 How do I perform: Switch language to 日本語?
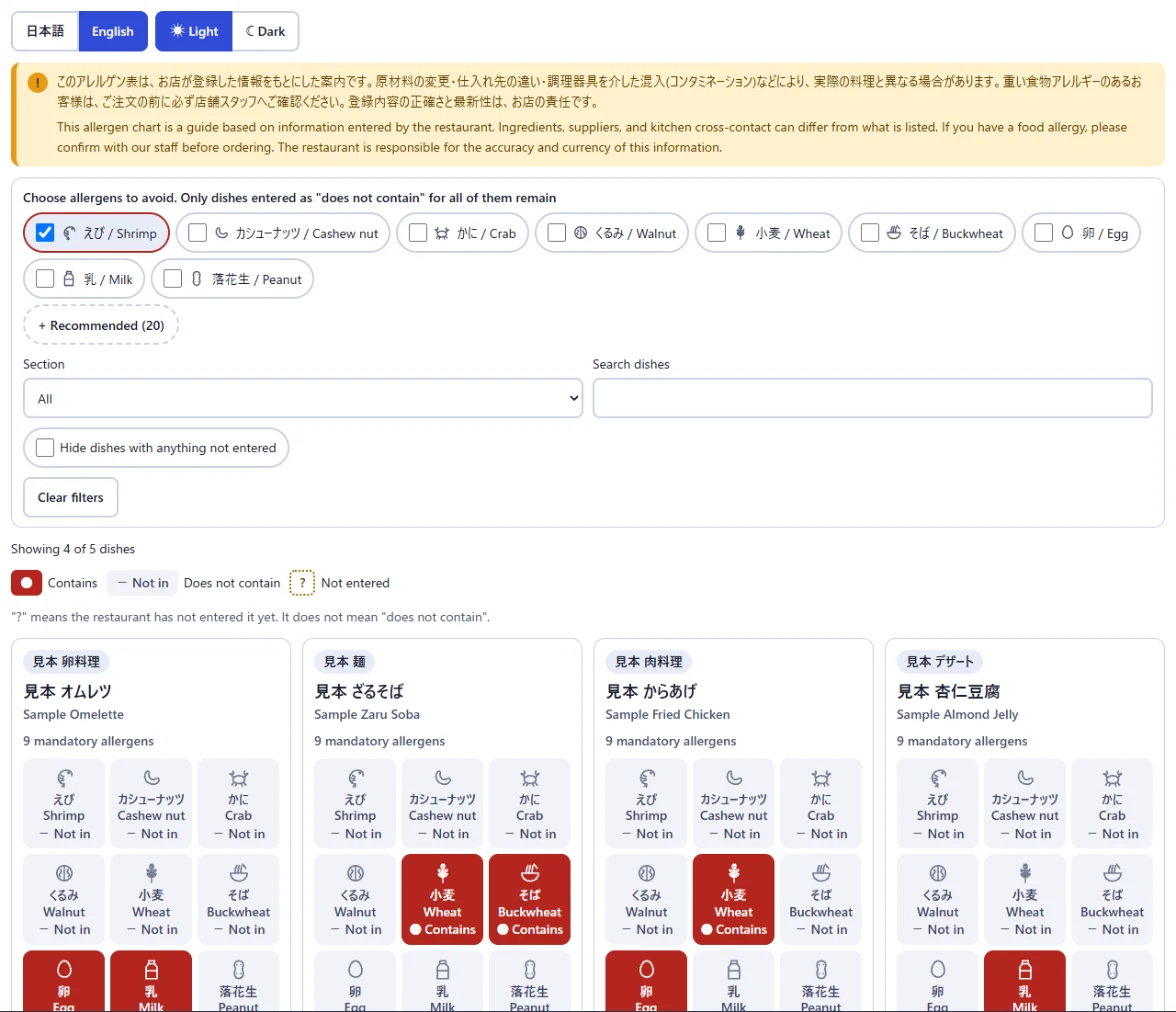pyautogui.click(x=45, y=32)
